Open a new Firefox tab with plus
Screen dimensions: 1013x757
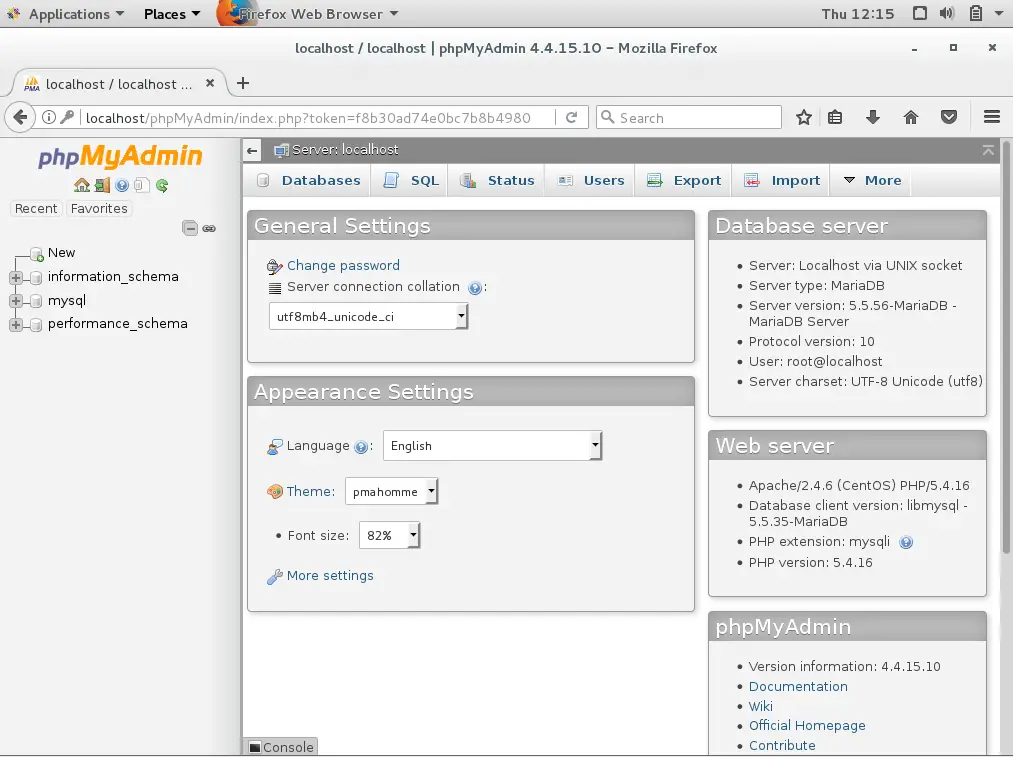point(243,83)
